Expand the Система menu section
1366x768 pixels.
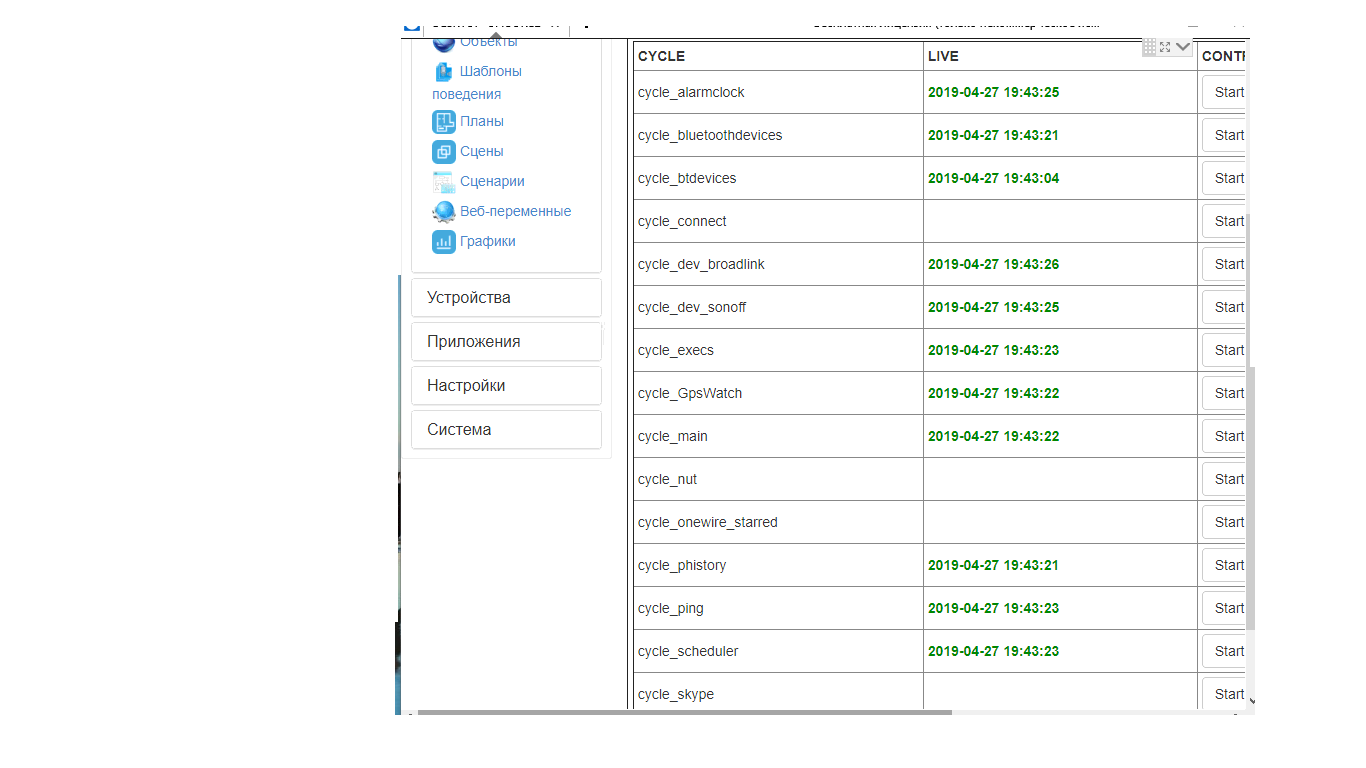coord(506,430)
